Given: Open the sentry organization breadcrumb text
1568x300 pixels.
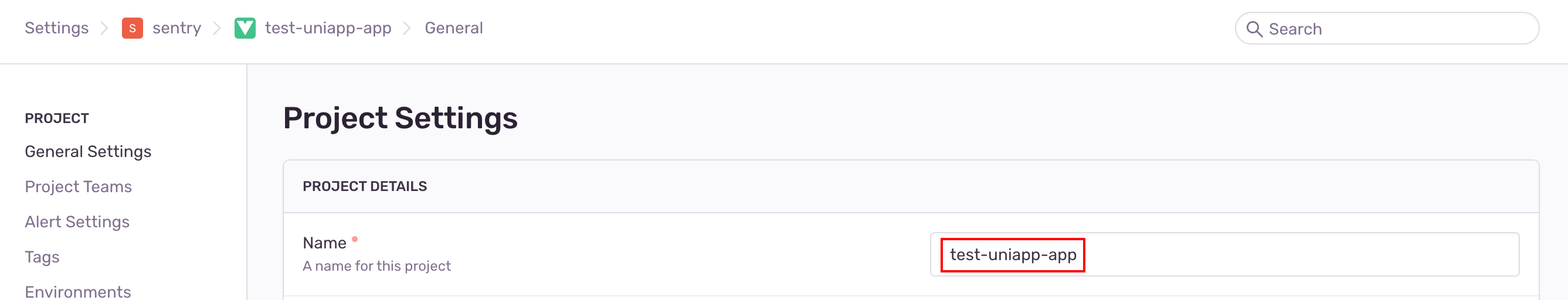Looking at the screenshot, I should point(177,28).
